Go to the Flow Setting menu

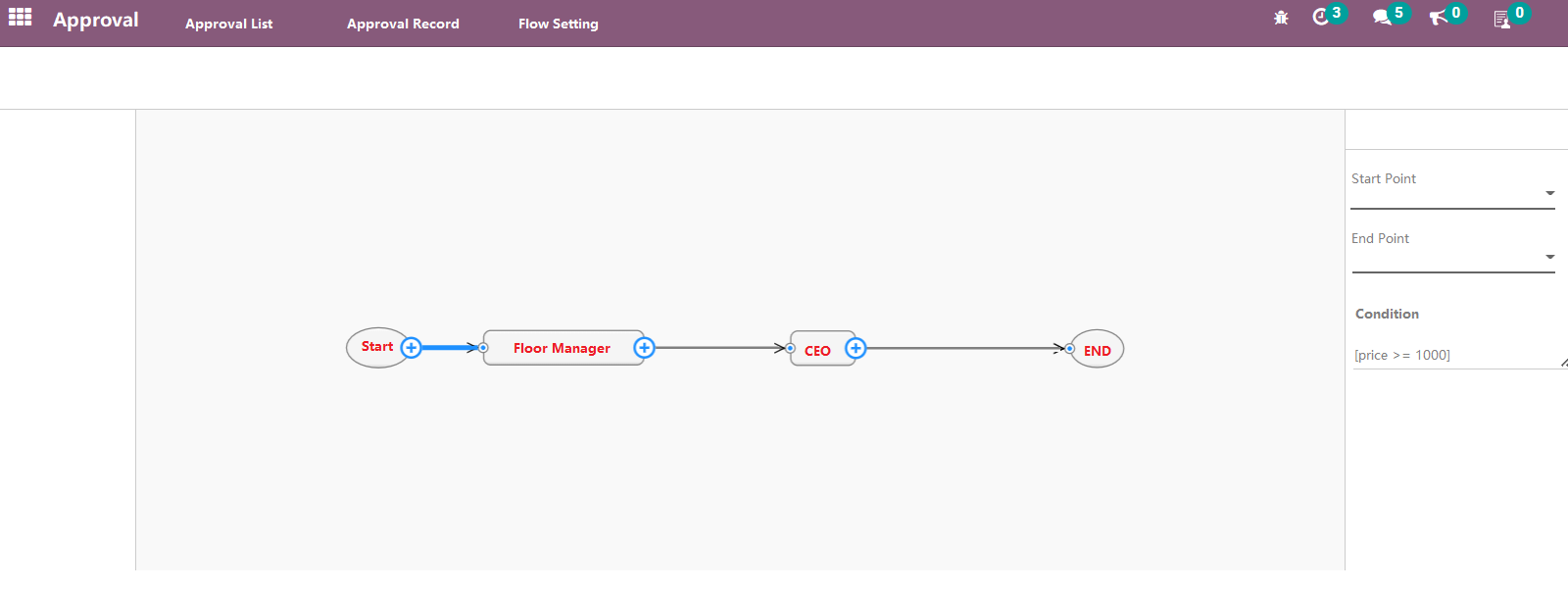tap(558, 24)
